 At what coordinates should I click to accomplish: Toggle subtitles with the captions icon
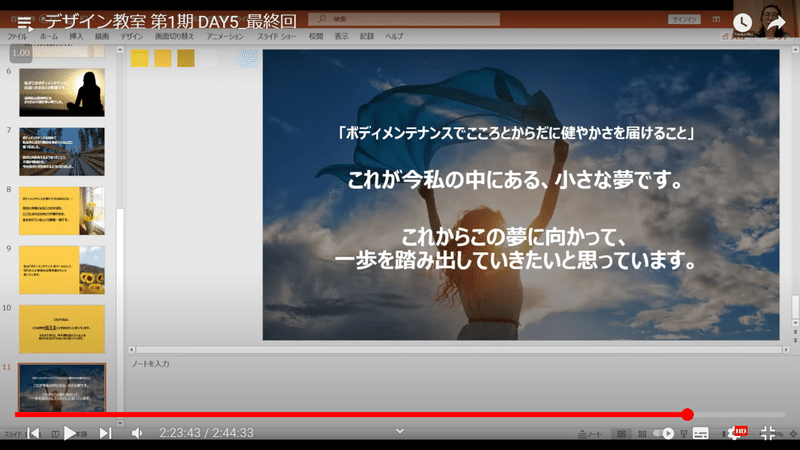(701, 433)
